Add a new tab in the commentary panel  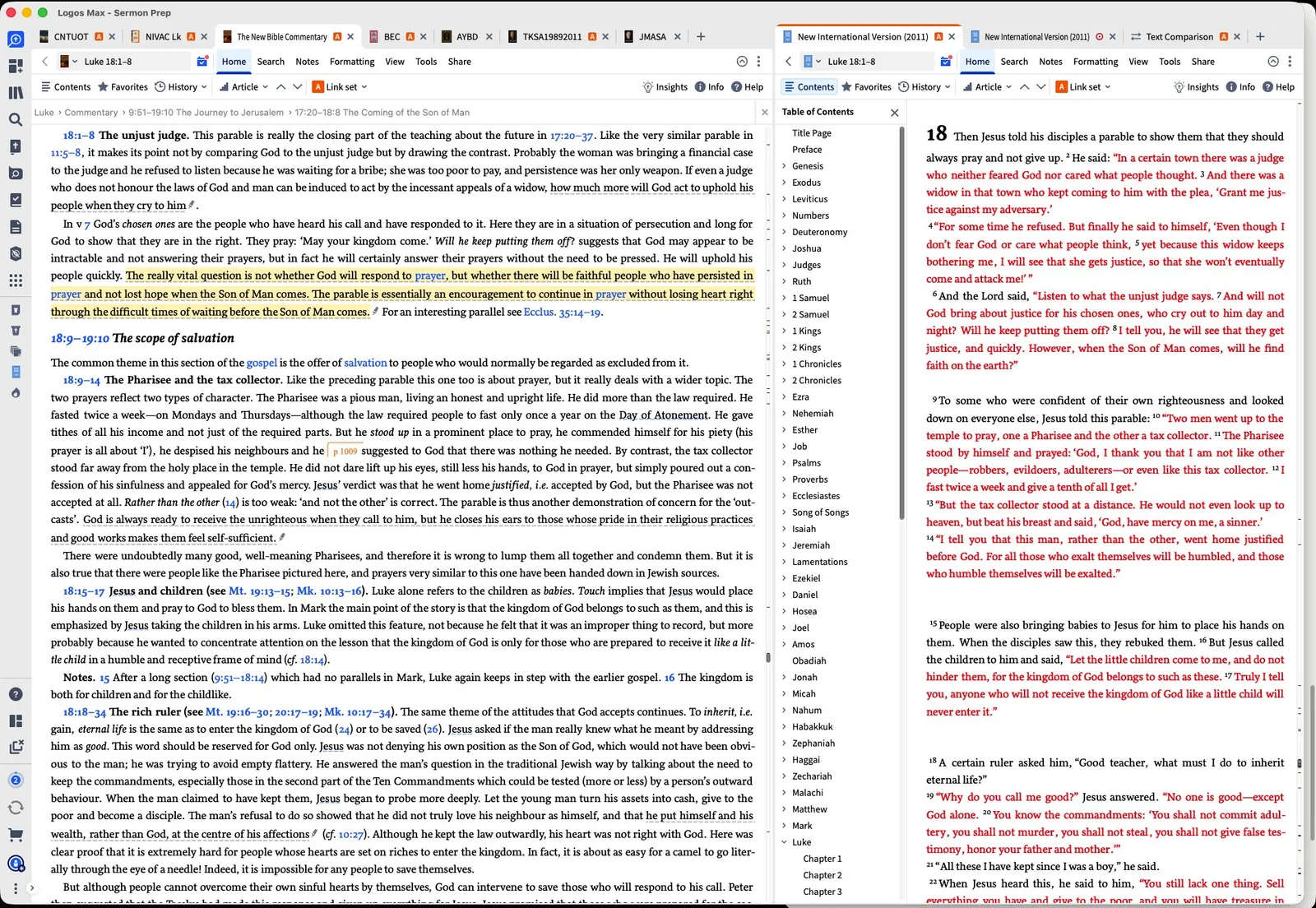701,36
